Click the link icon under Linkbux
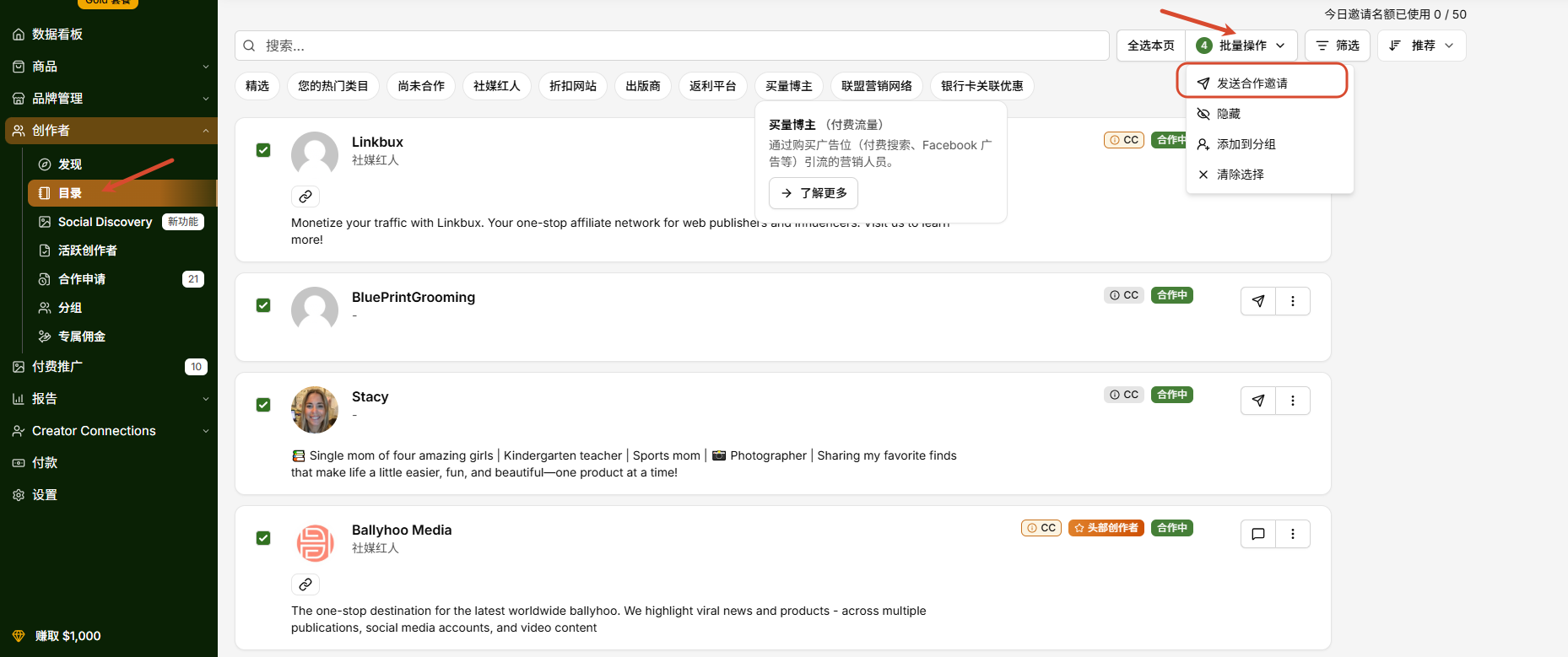1568x657 pixels. [305, 197]
